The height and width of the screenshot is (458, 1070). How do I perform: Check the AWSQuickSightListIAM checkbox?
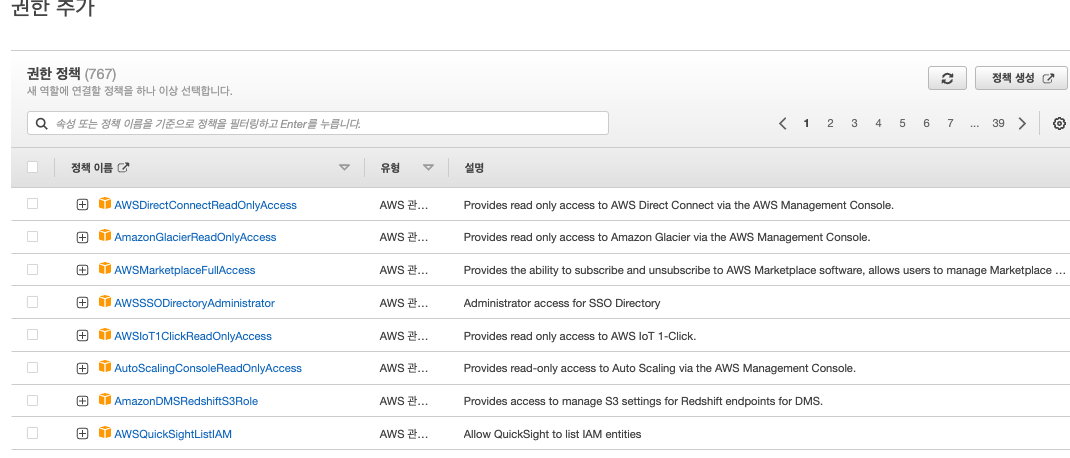(33, 433)
